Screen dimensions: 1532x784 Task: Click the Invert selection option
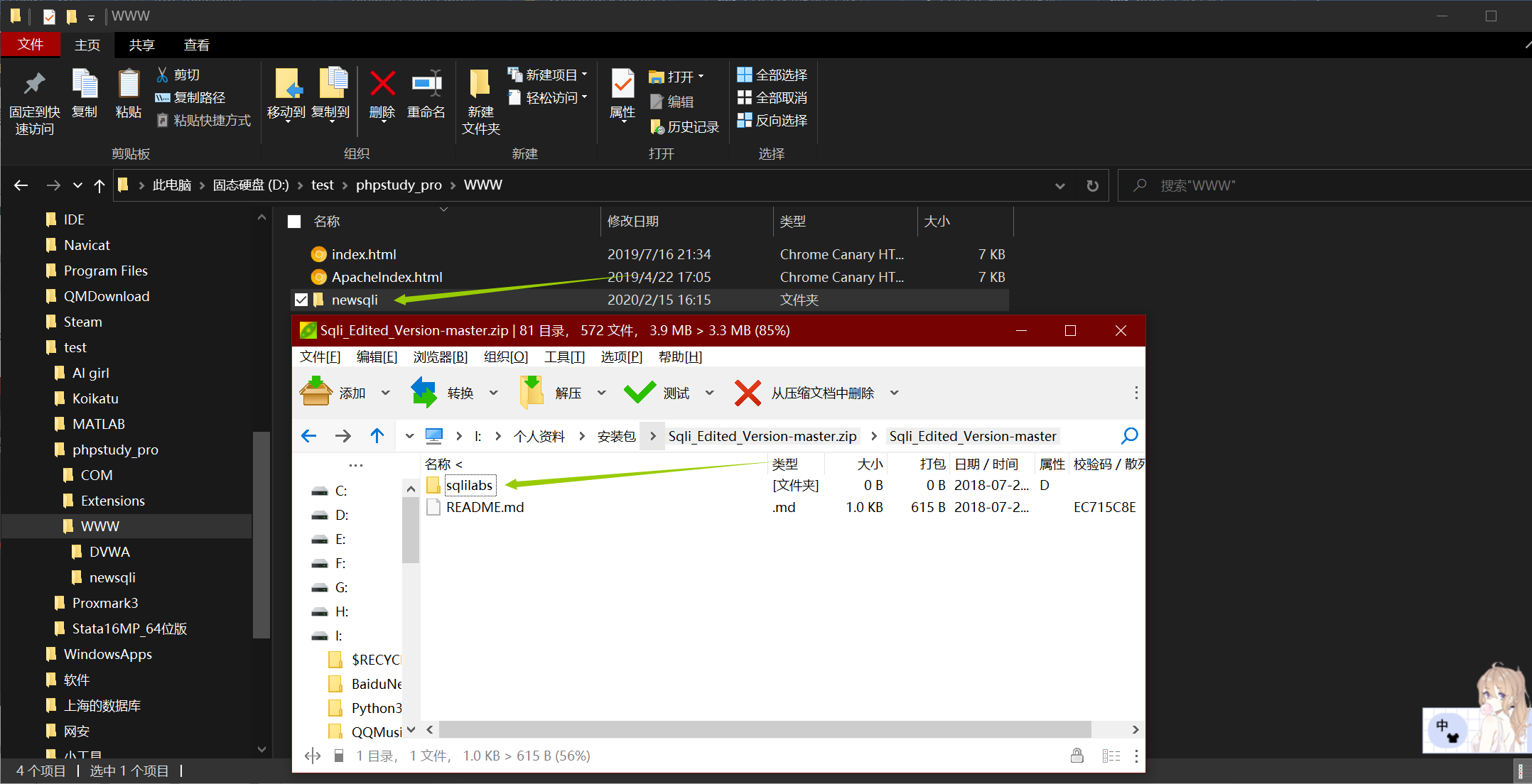[x=772, y=121]
